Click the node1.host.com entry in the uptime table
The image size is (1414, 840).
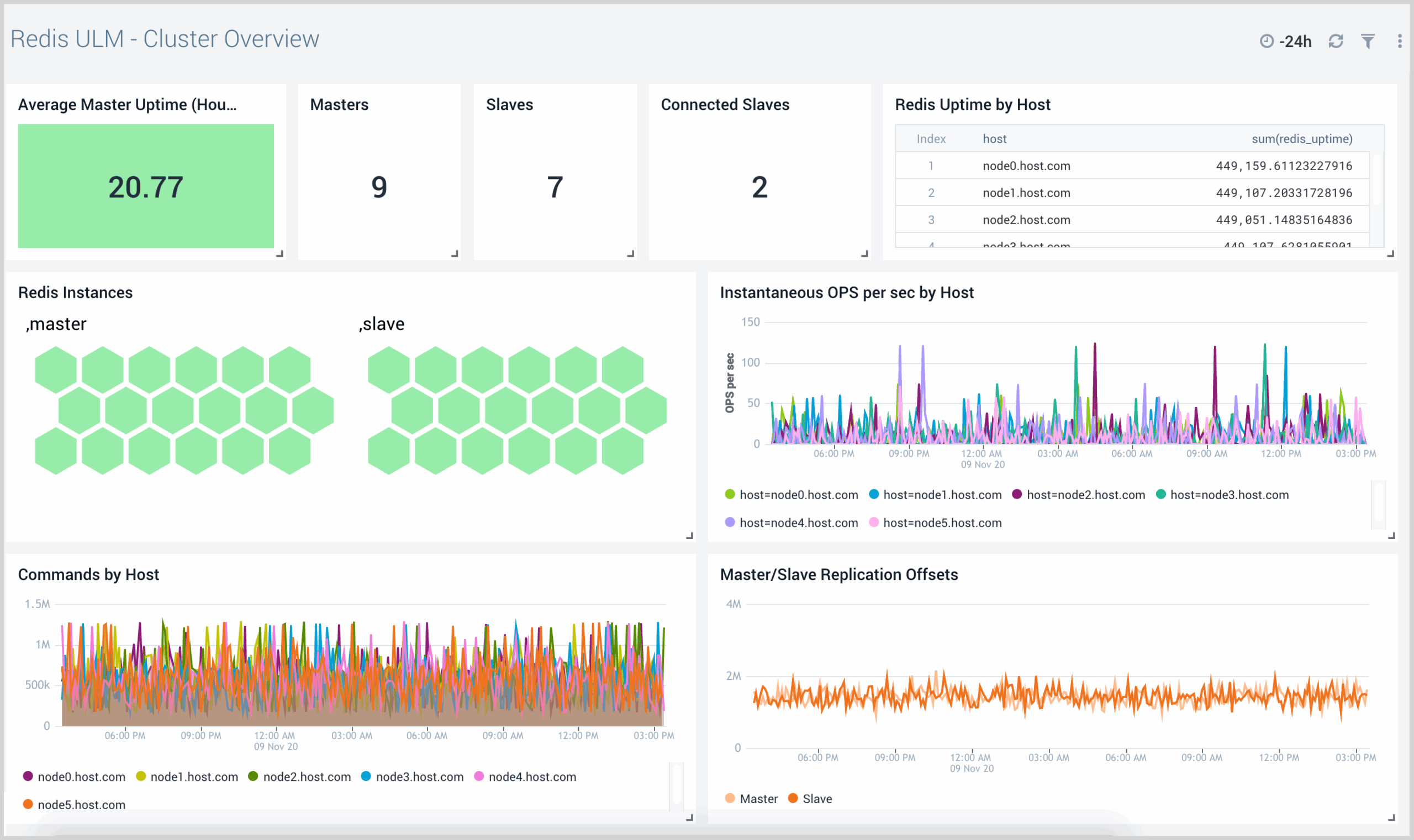click(x=1026, y=192)
